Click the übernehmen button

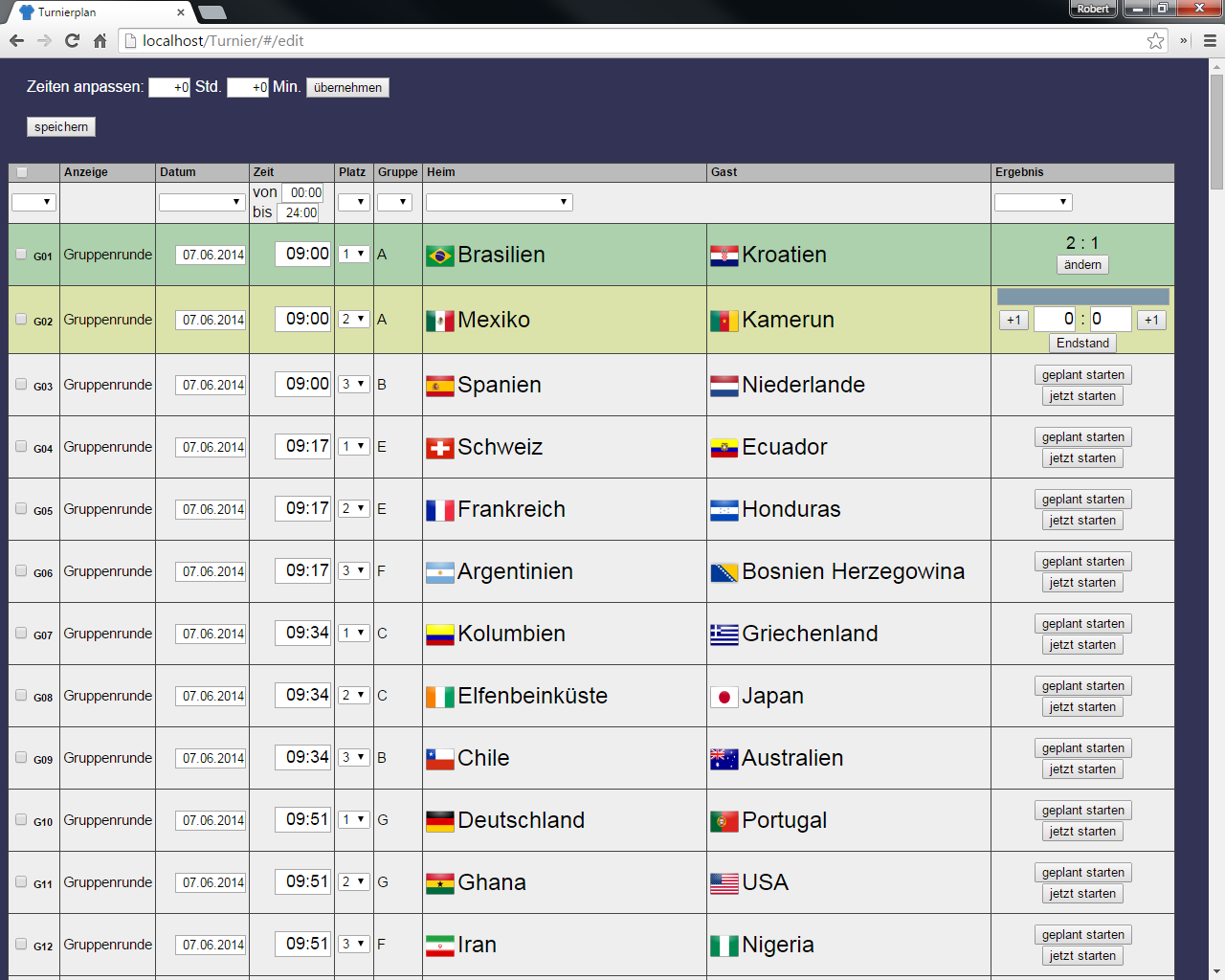click(x=347, y=87)
